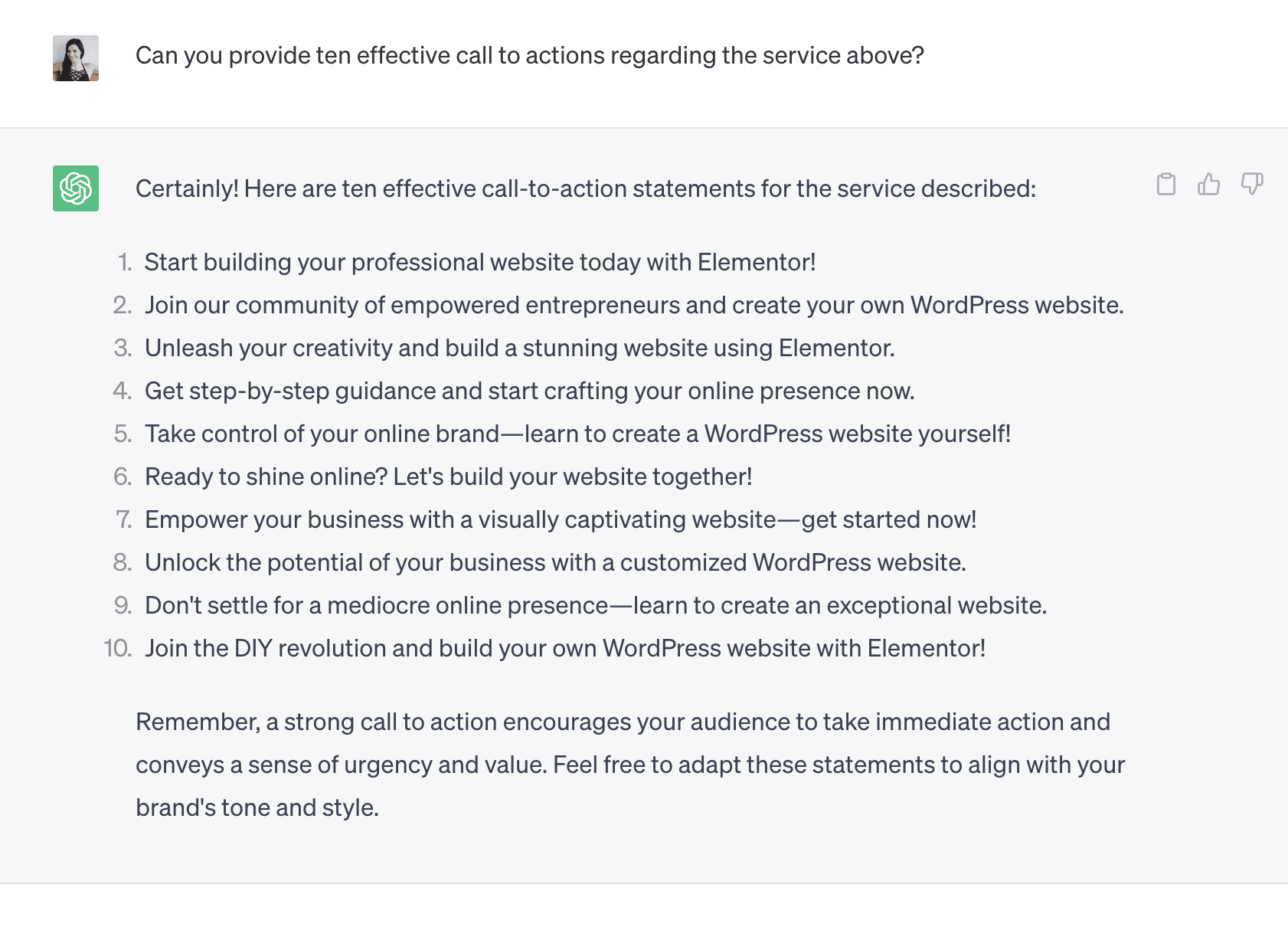
Task: Click the "Ready to shine online?" list item
Action: coord(448,477)
